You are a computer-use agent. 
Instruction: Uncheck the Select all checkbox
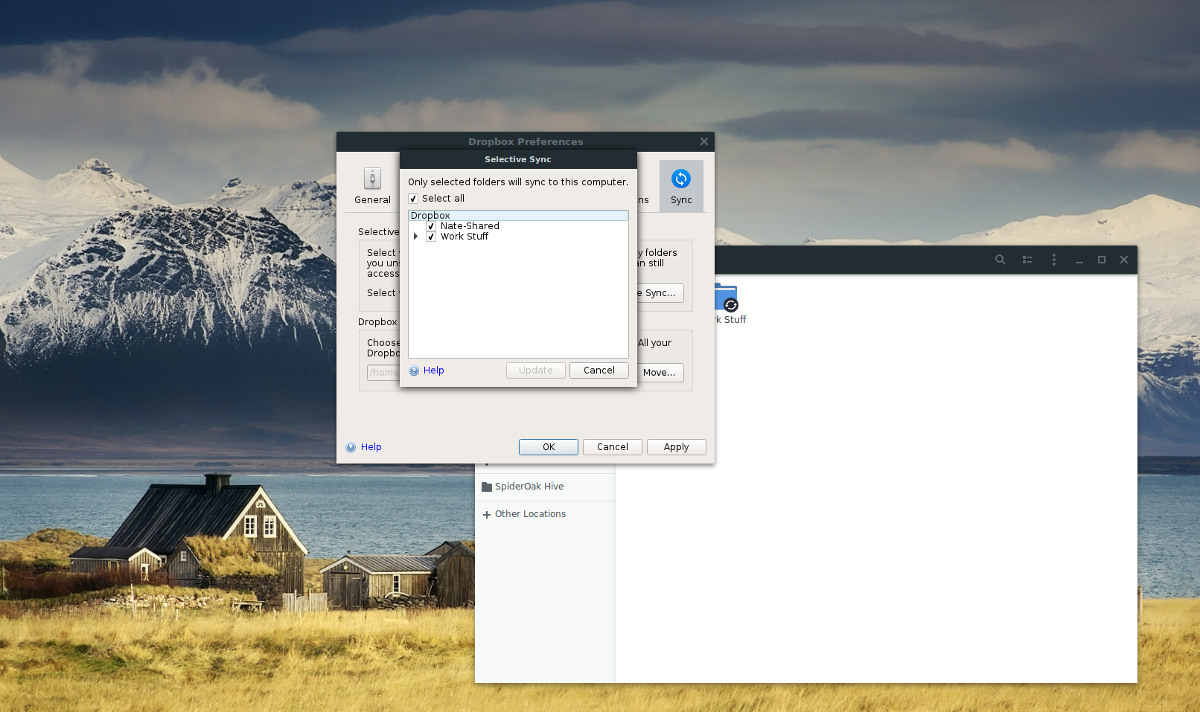tap(412, 198)
